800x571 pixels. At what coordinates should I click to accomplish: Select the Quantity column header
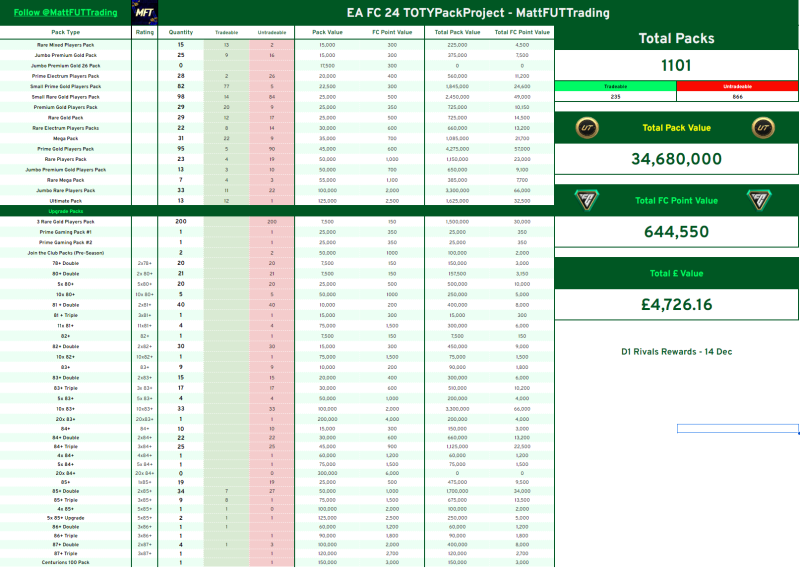click(x=181, y=32)
